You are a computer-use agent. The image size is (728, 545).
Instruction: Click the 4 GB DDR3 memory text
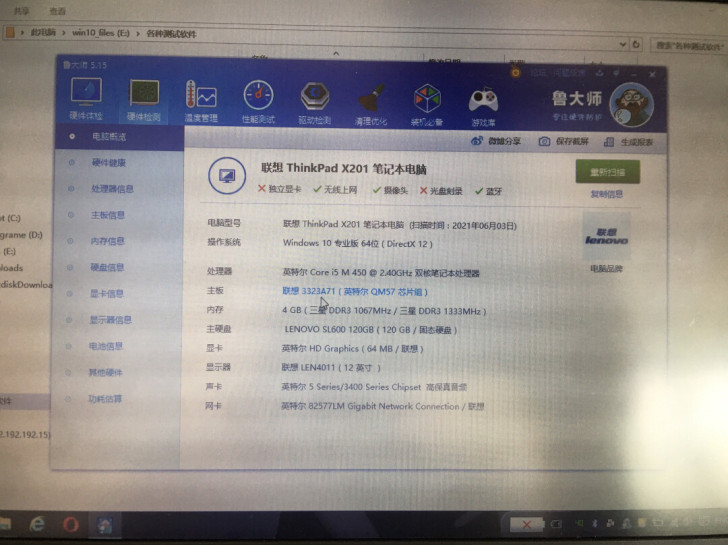pyautogui.click(x=384, y=311)
